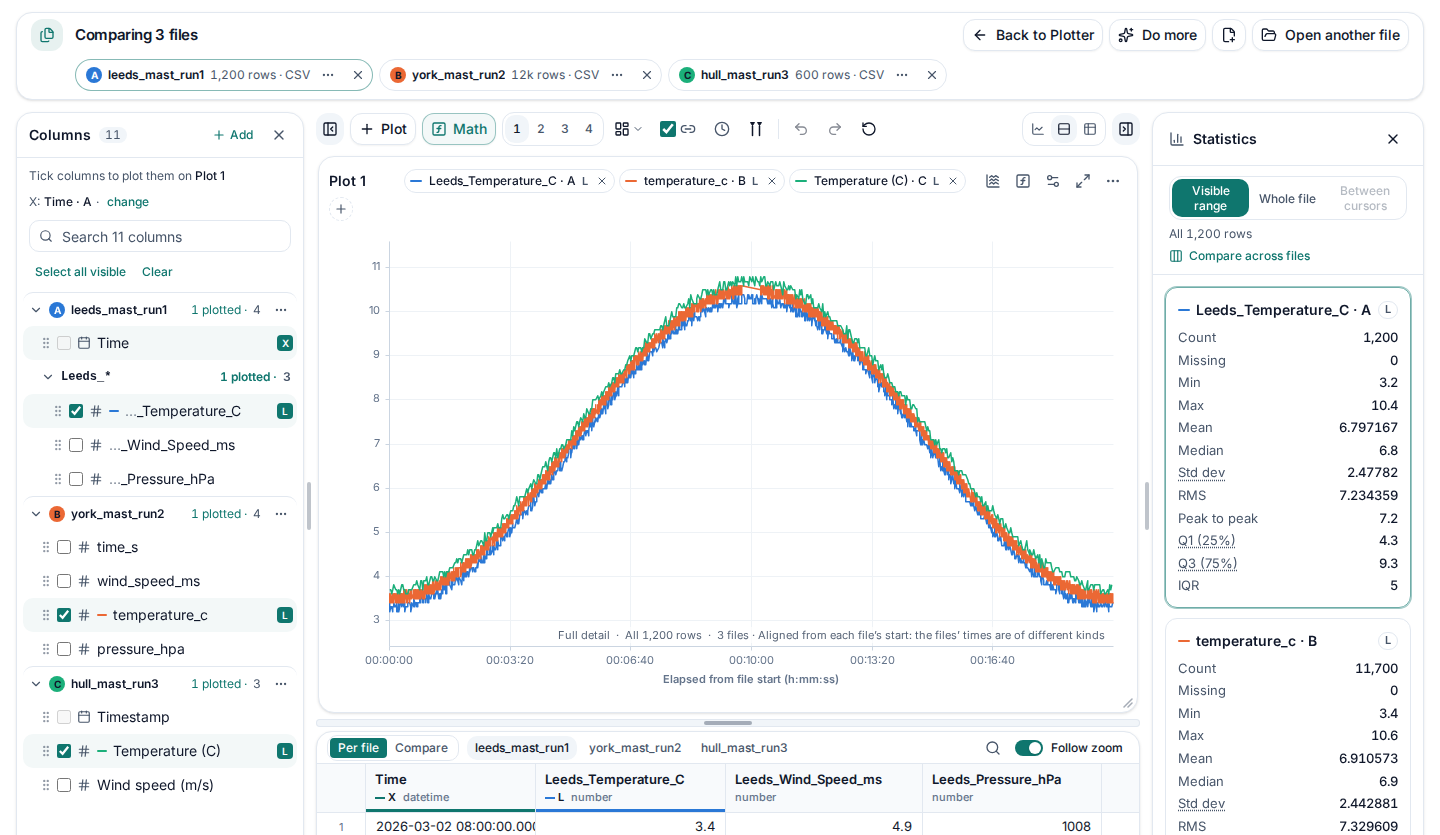Undo the last action
The height and width of the screenshot is (835, 1440).
[801, 129]
